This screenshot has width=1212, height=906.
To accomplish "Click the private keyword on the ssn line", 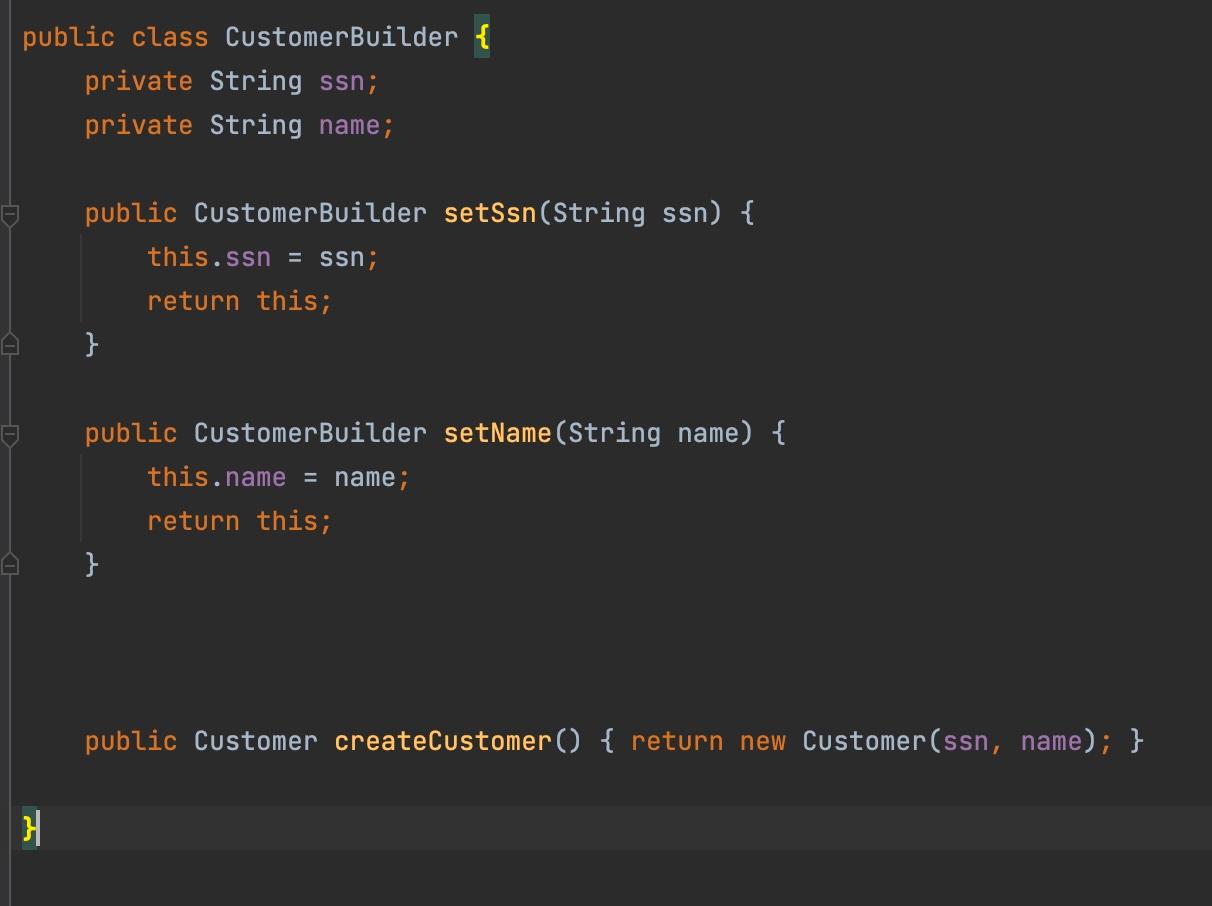I will (138, 81).
